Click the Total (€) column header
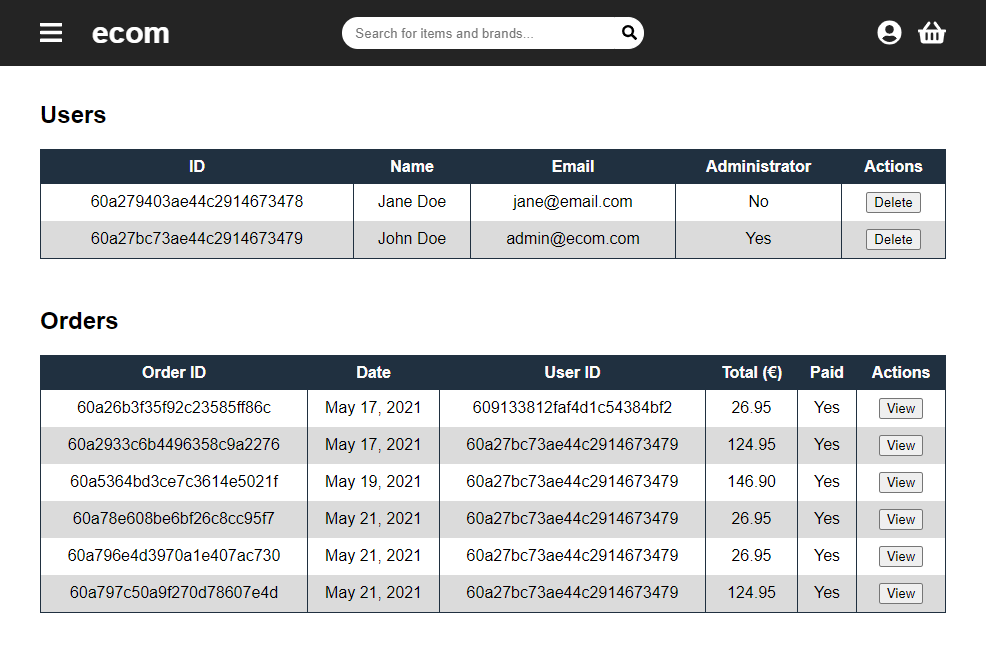Screen dimensions: 986x657 751,373
